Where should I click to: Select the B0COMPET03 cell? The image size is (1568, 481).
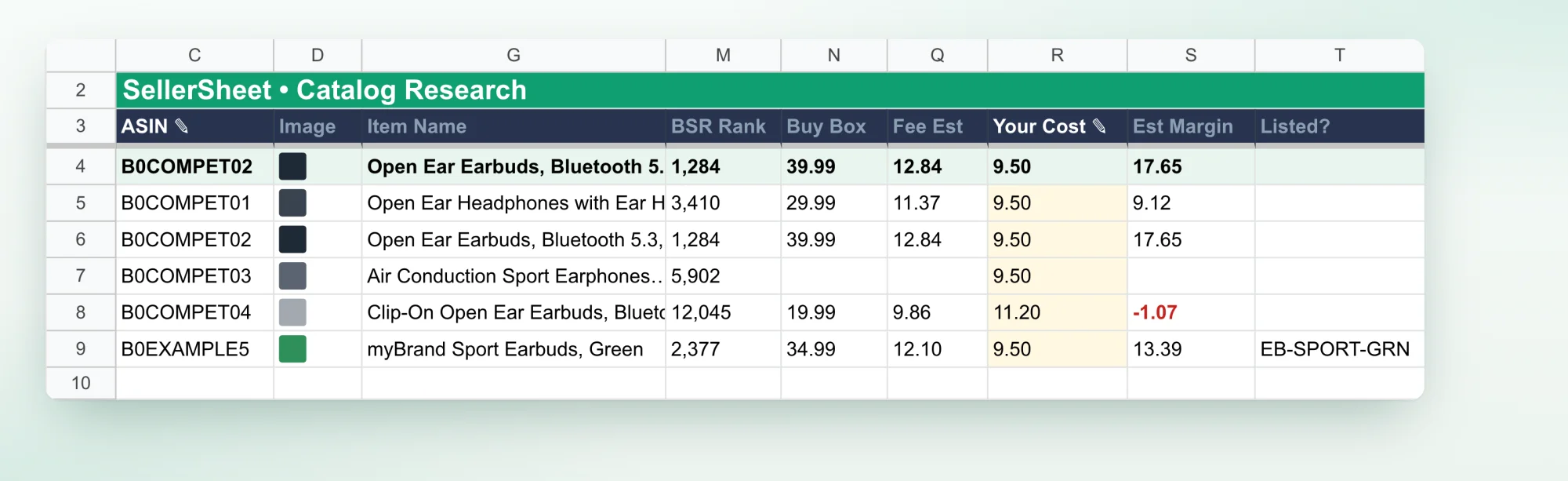coord(194,275)
